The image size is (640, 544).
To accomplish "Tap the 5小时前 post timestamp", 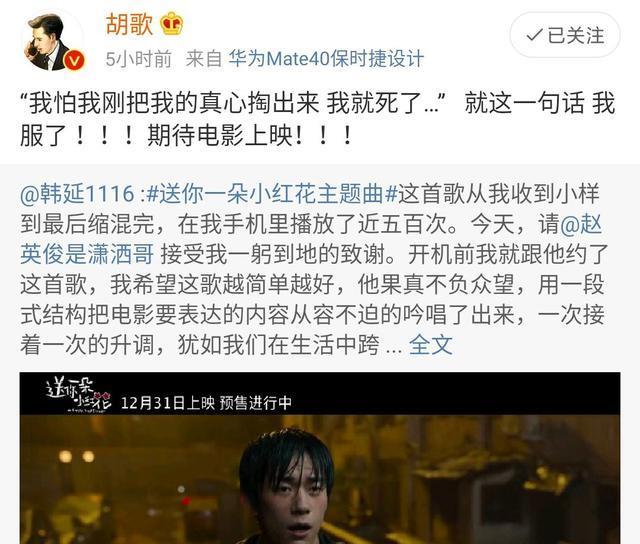I will click(x=138, y=59).
